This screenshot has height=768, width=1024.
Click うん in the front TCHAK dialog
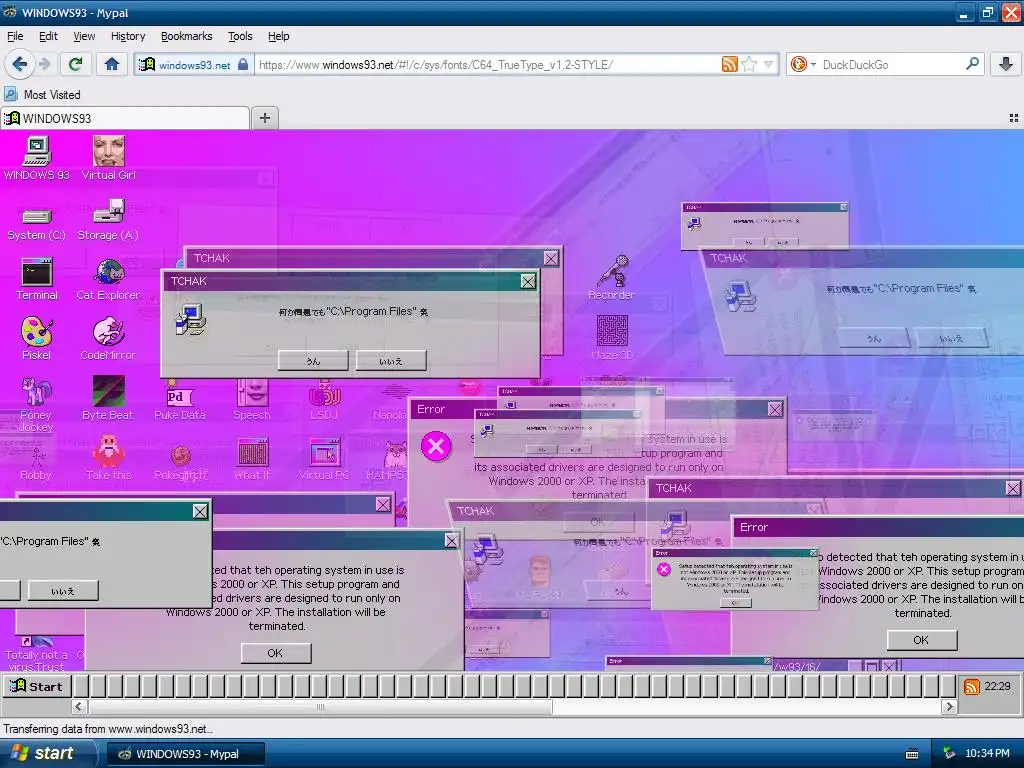[313, 360]
